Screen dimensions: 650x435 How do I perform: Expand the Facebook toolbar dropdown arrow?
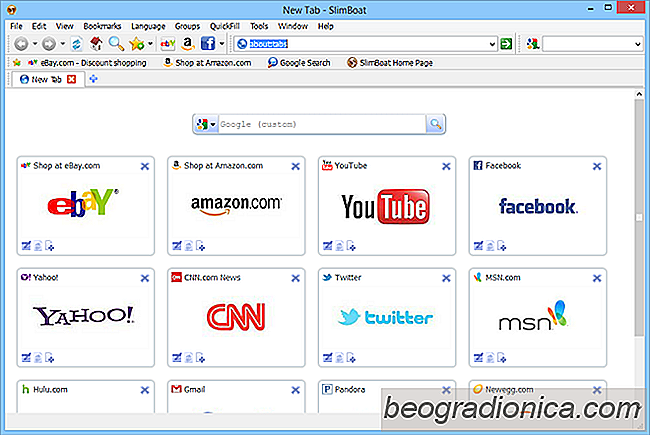pyautogui.click(x=222, y=44)
